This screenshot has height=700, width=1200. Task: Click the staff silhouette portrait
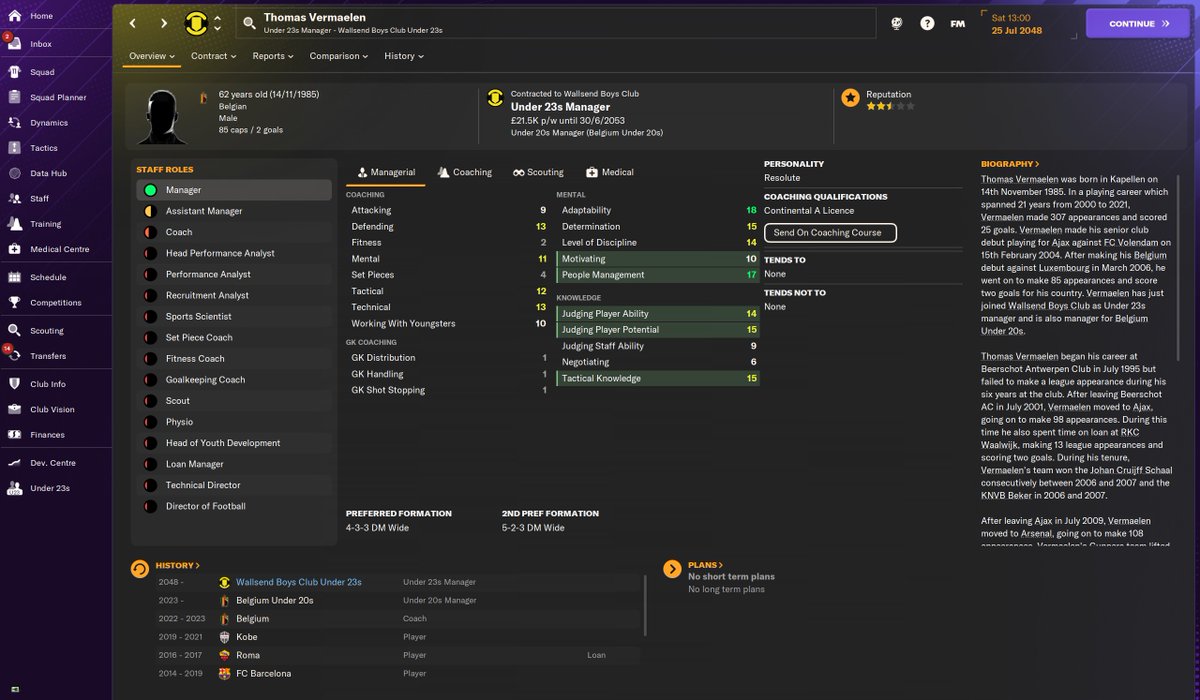[163, 115]
